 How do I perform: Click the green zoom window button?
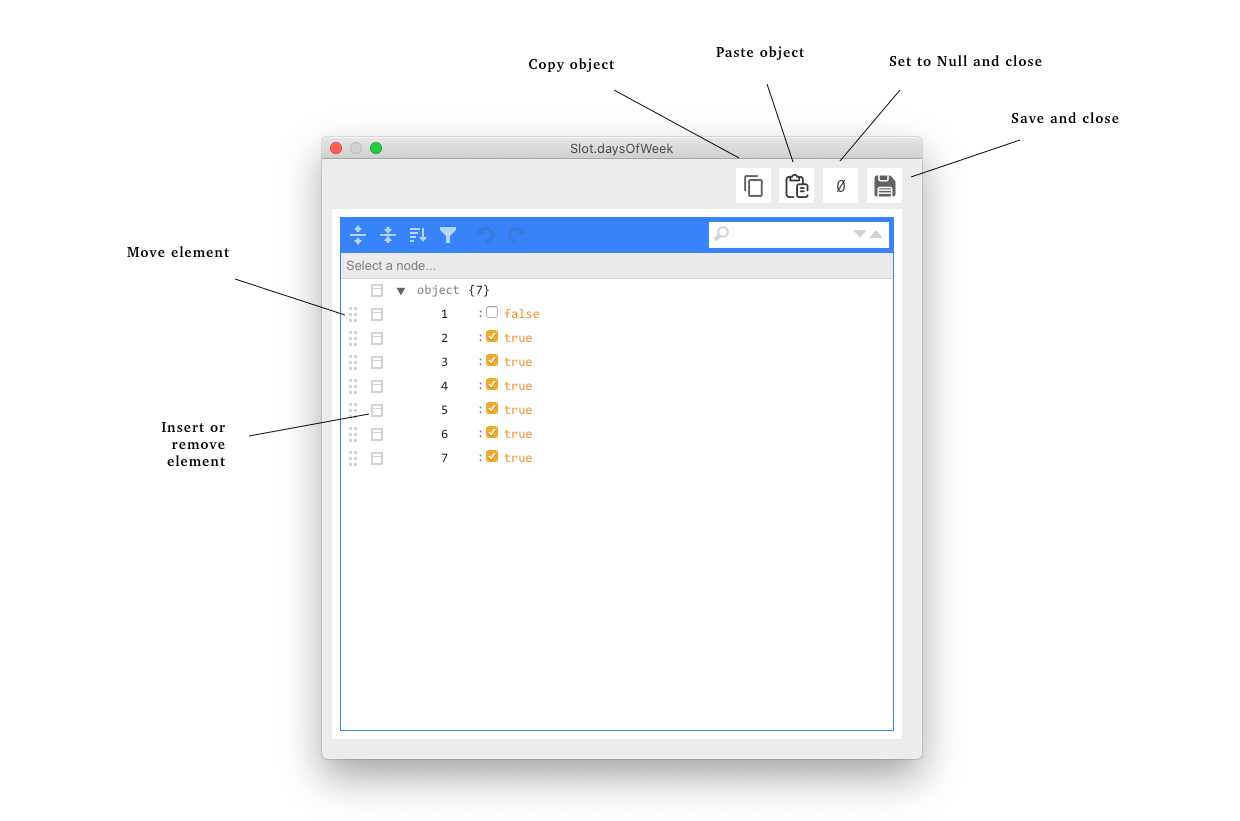pyautogui.click(x=376, y=148)
